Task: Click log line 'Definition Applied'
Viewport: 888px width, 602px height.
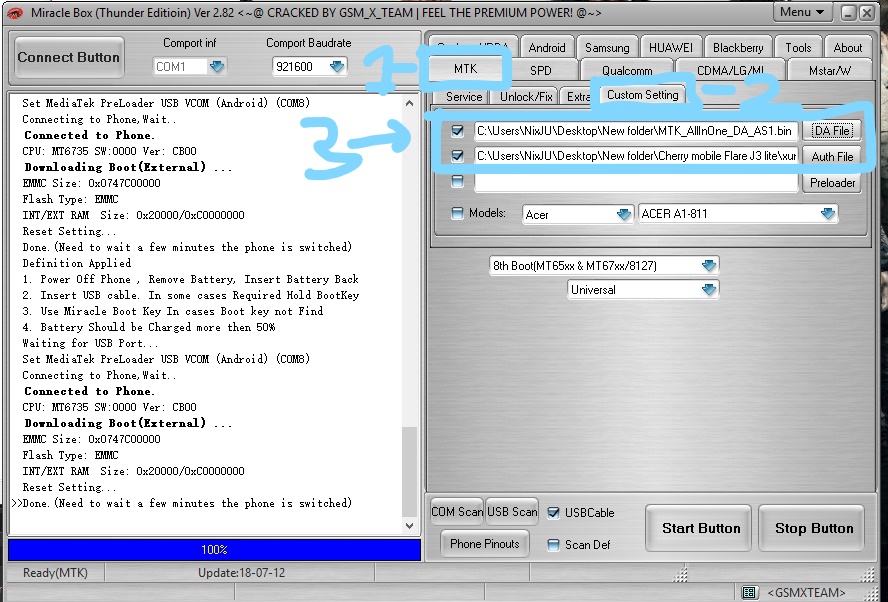Action: pos(76,263)
